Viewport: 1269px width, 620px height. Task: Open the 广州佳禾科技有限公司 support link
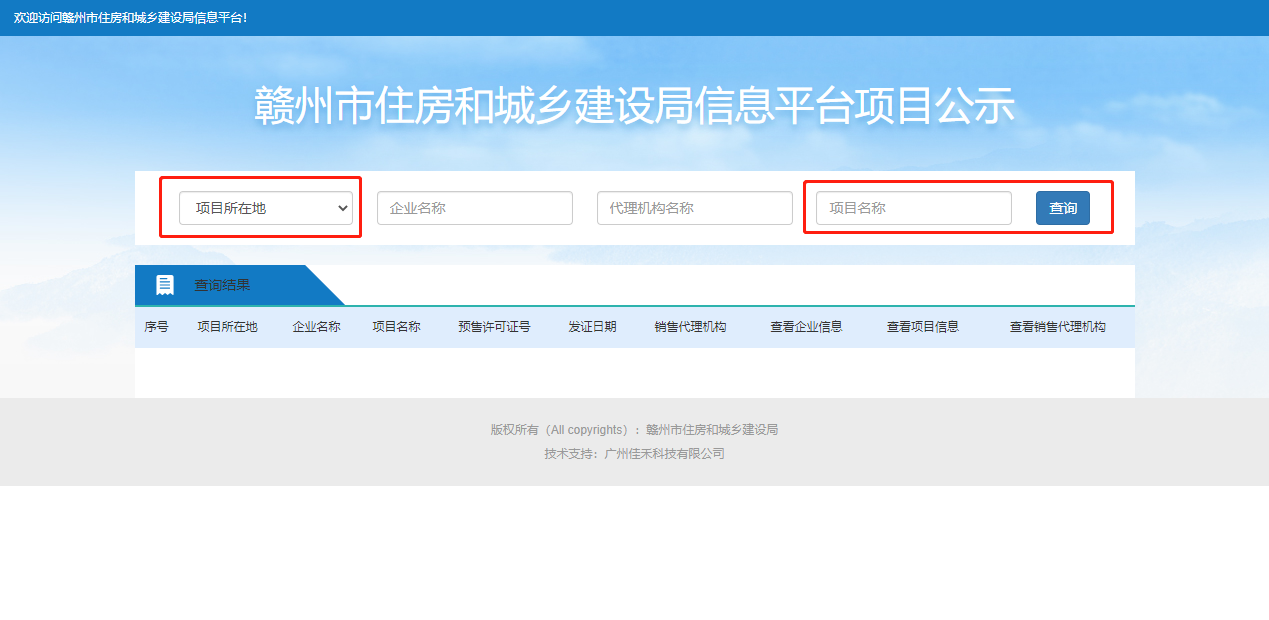point(667,453)
